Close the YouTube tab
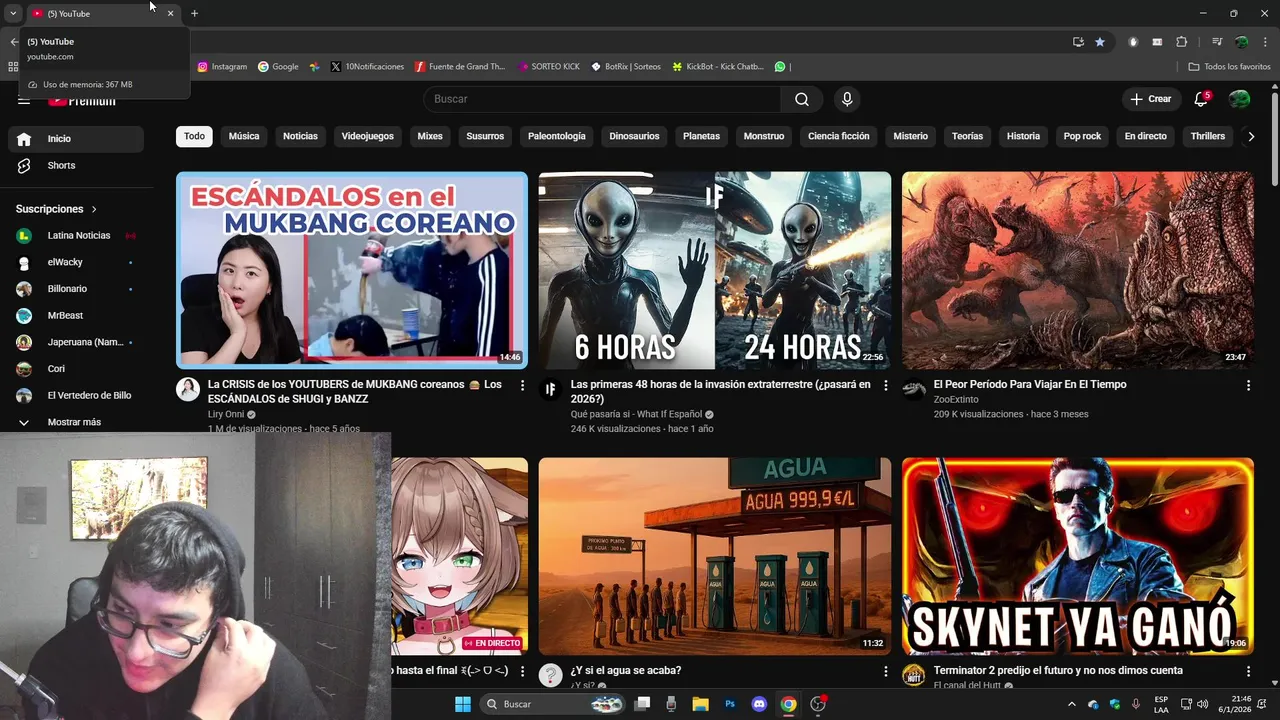This screenshot has height=720, width=1280. [170, 14]
